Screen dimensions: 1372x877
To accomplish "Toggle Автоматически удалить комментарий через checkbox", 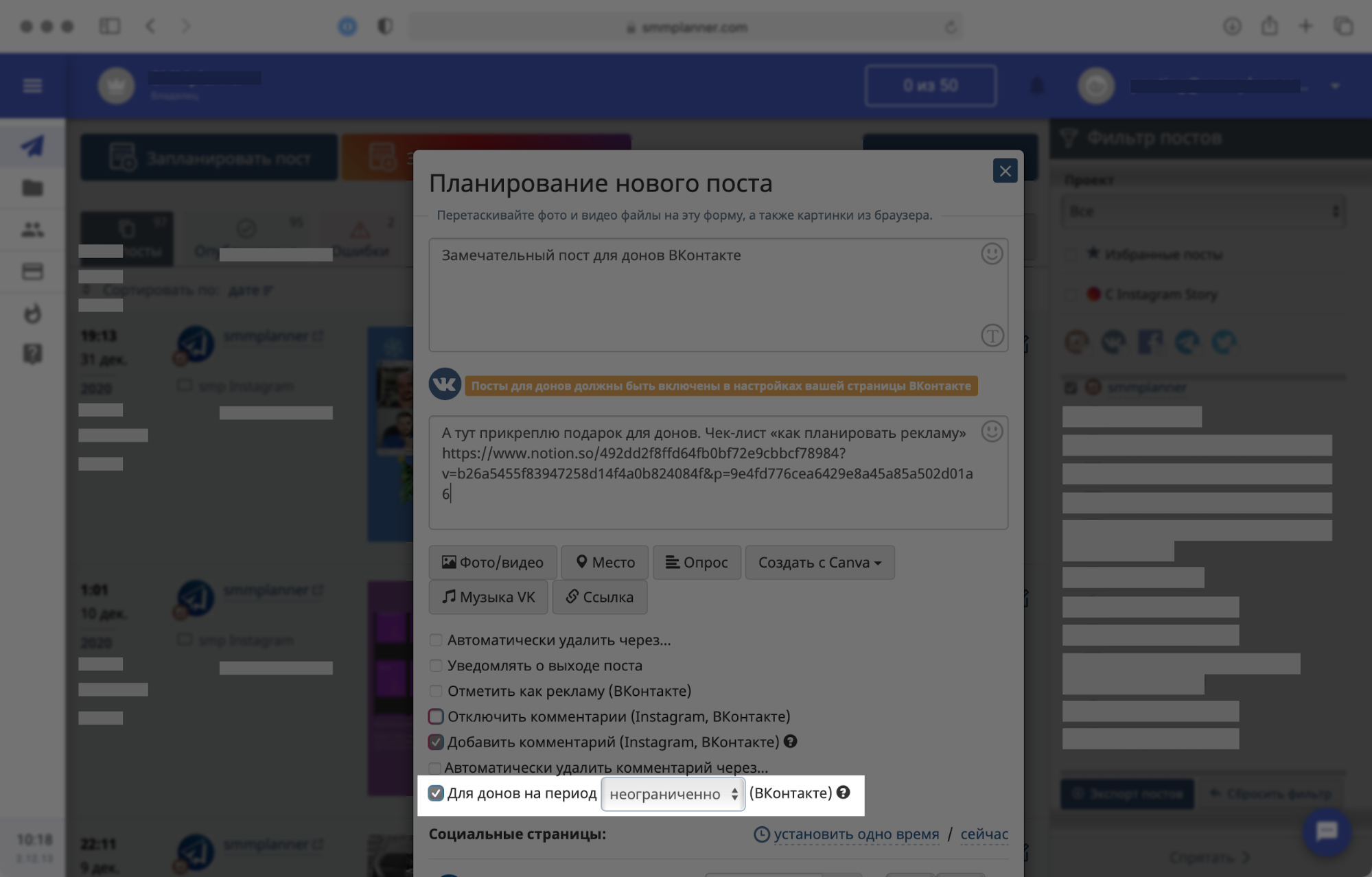I will click(x=434, y=768).
